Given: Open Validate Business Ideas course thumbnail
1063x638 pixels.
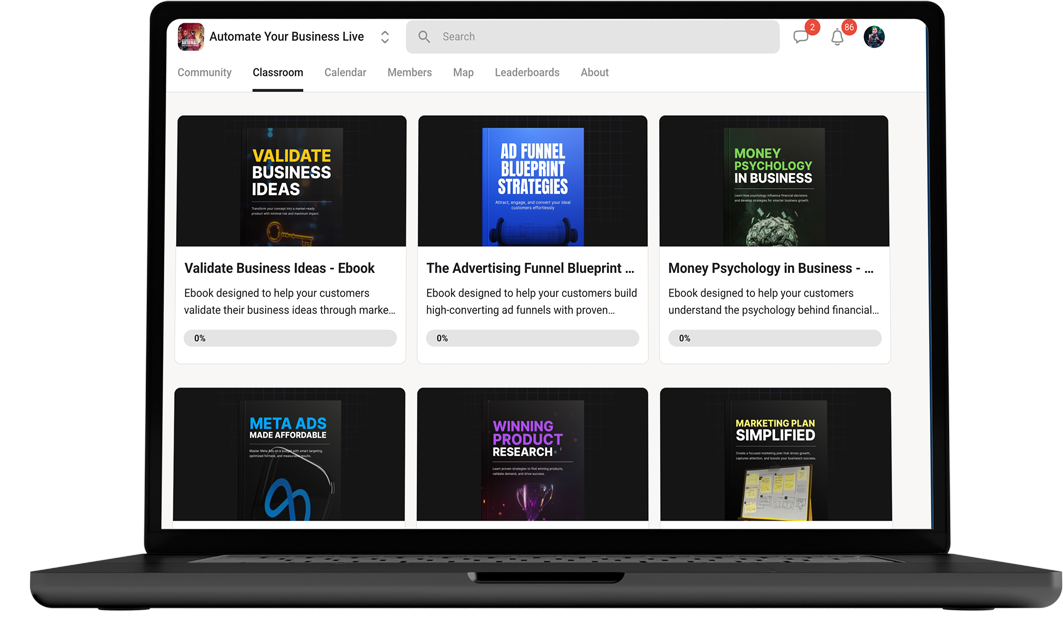Looking at the screenshot, I should tap(291, 181).
